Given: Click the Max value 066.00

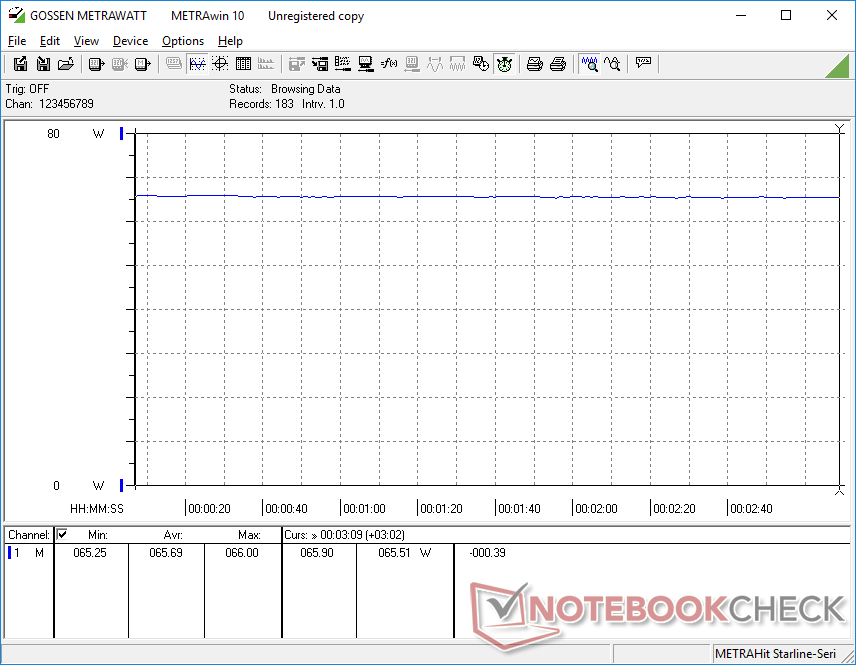Looking at the screenshot, I should (242, 553).
